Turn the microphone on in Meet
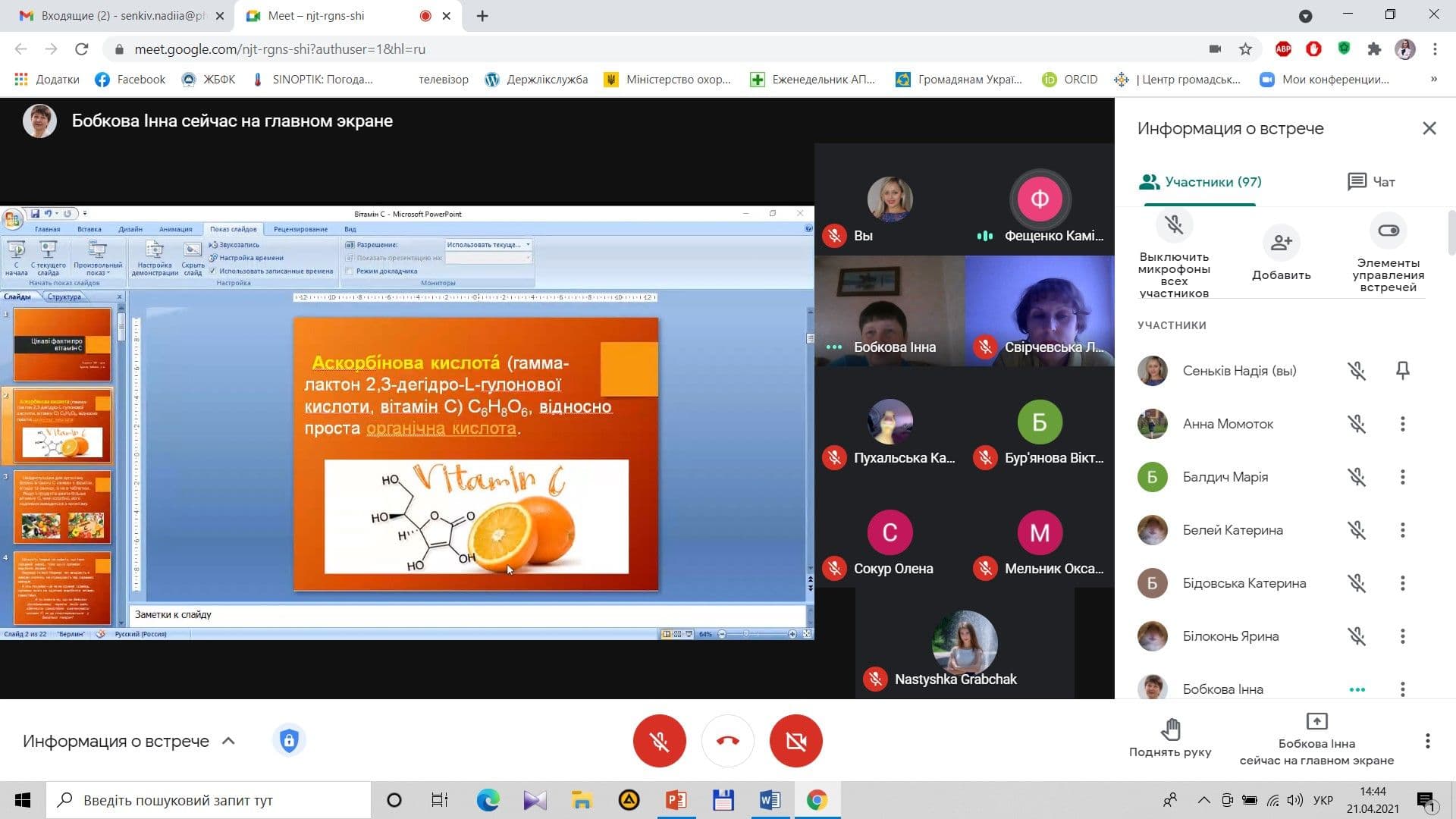The width and height of the screenshot is (1456, 819). 659,741
